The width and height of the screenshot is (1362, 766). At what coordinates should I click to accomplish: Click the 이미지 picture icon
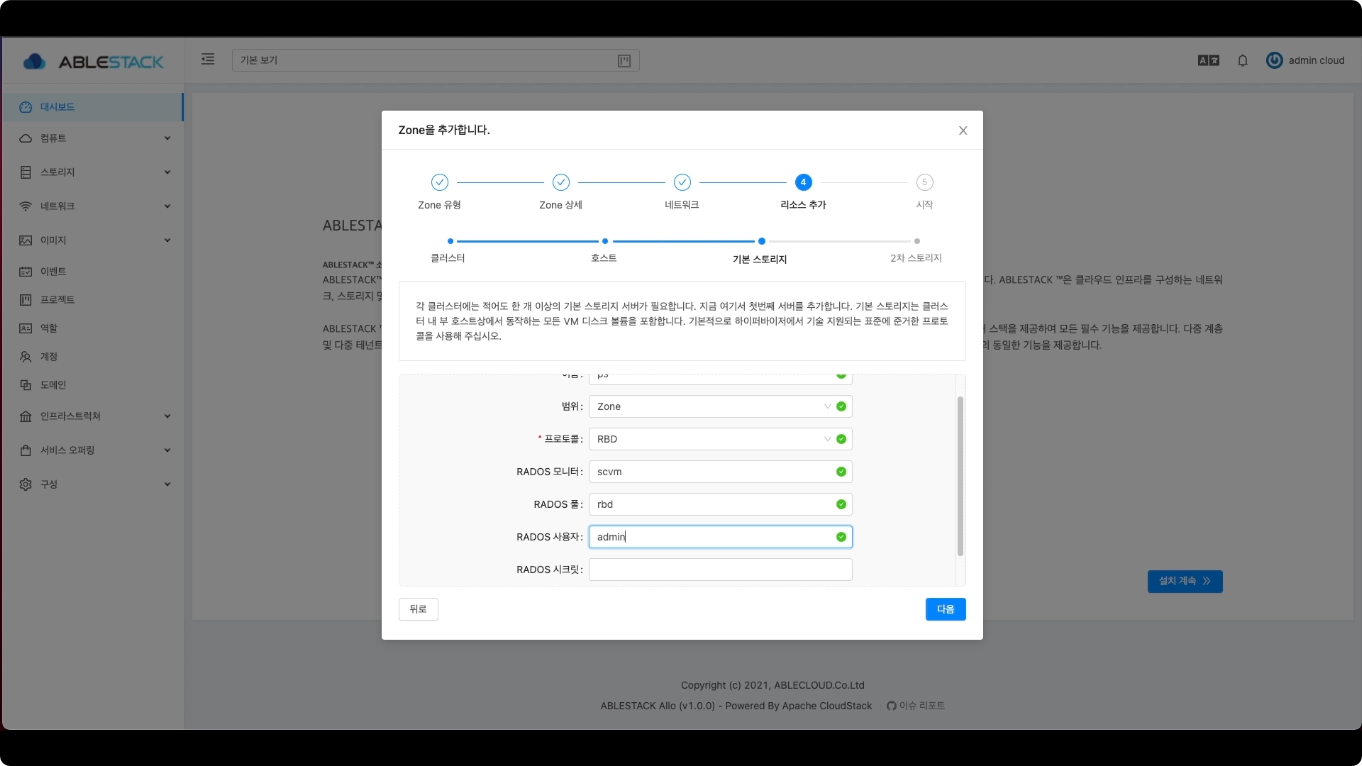[26, 240]
